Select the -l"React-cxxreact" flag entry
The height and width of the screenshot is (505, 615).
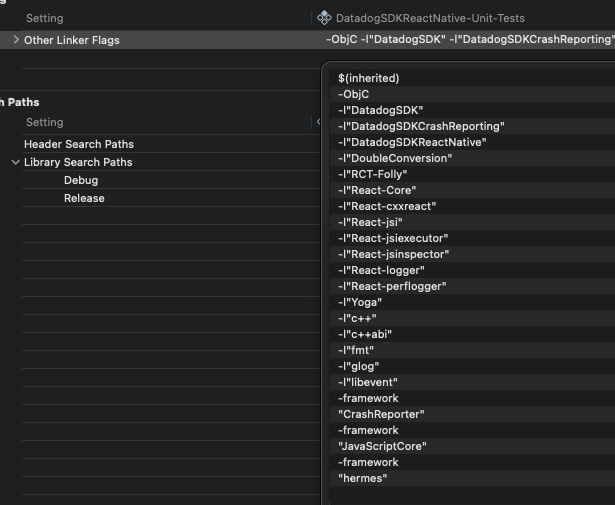(472, 206)
